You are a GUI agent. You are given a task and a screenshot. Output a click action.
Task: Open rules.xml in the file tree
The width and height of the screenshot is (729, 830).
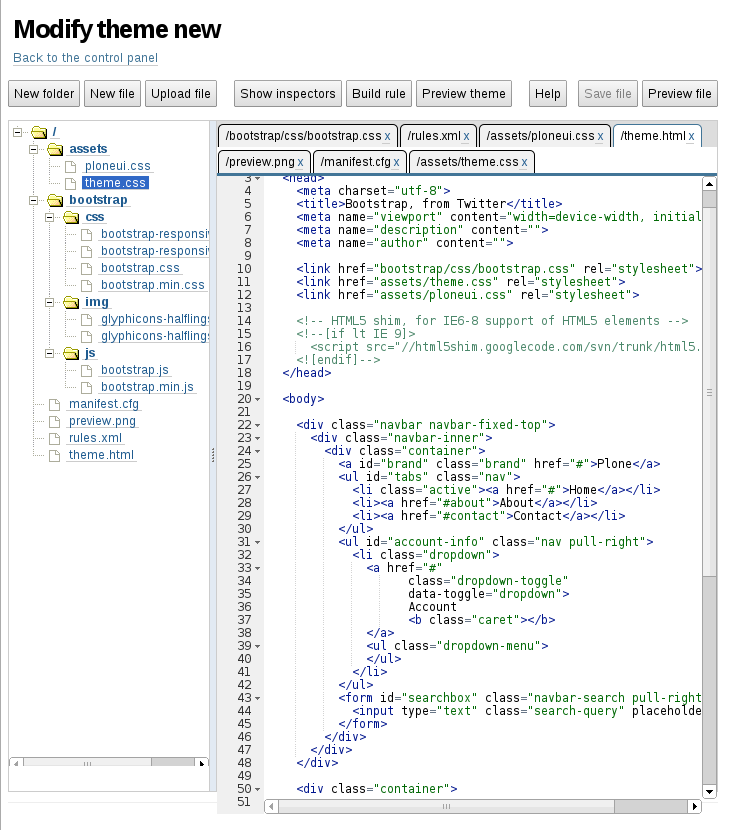pos(95,438)
